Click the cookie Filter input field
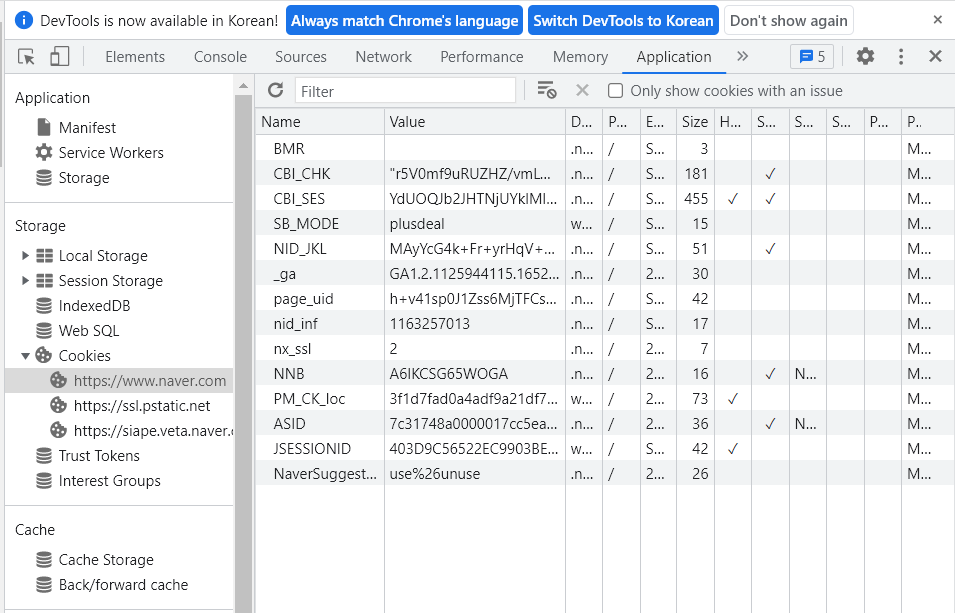The height and width of the screenshot is (613, 955). (405, 91)
